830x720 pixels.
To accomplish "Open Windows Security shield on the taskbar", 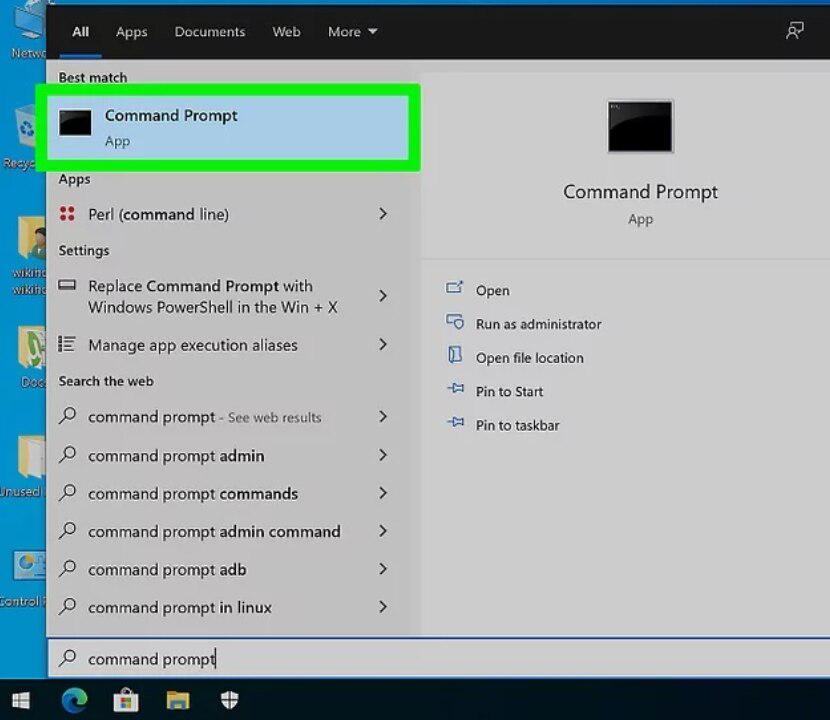I will [x=229, y=700].
